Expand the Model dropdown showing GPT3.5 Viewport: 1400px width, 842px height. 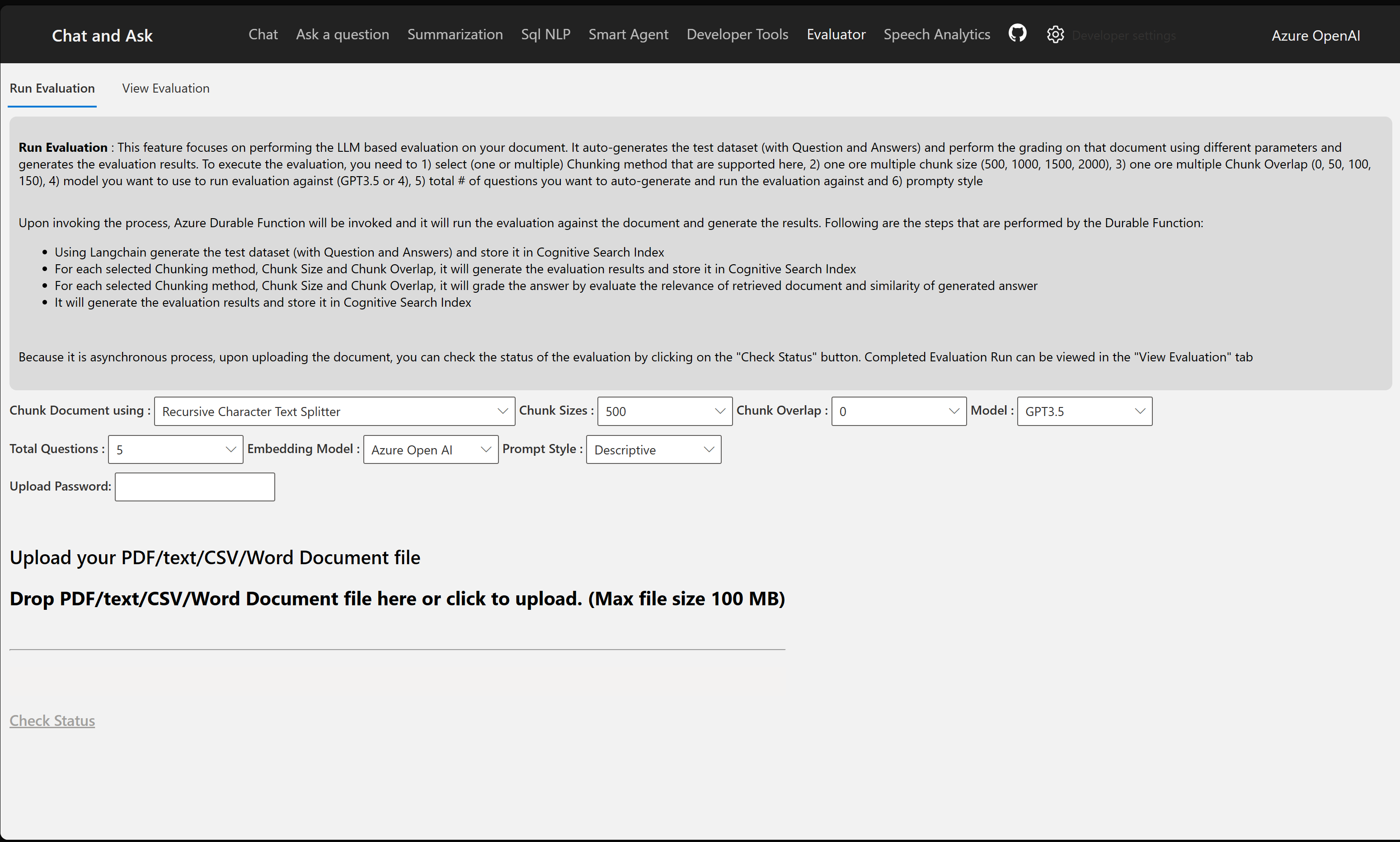coord(1084,412)
